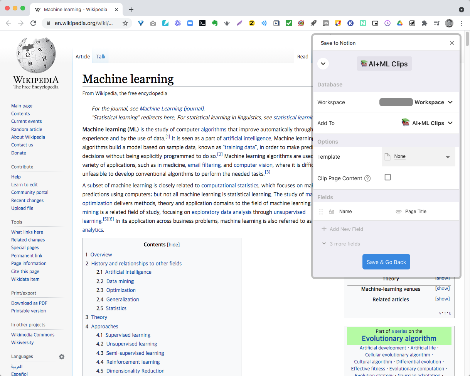Expand the 3 more fields section
Screen dimensions: 470x376
[341, 244]
